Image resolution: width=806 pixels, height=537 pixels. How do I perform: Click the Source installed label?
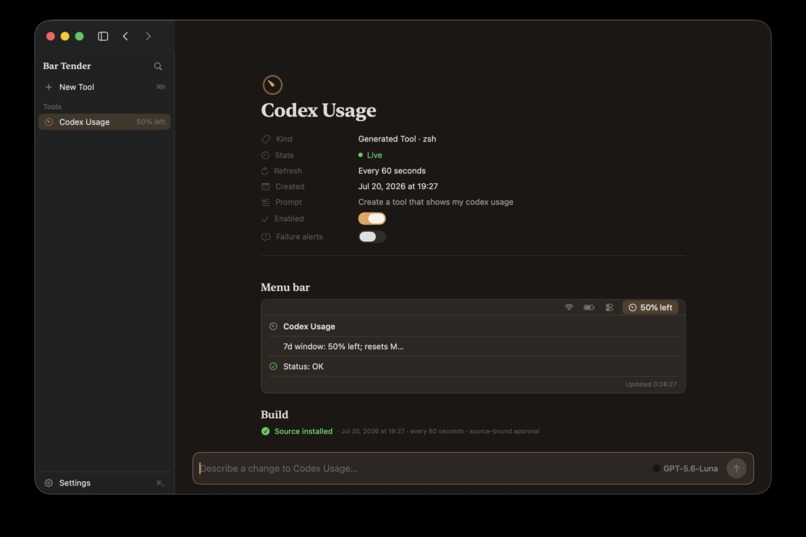point(303,431)
